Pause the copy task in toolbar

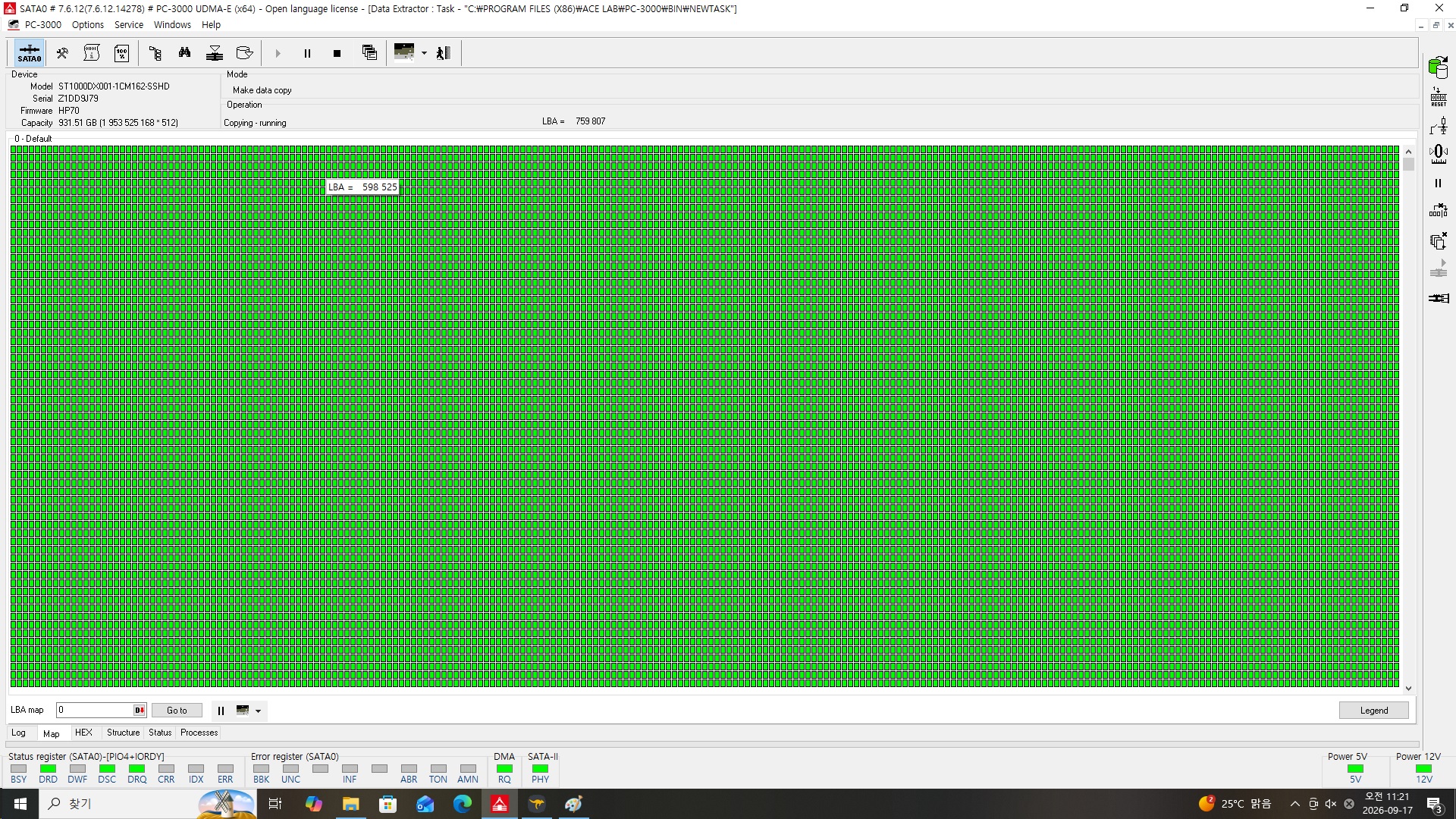[x=307, y=53]
